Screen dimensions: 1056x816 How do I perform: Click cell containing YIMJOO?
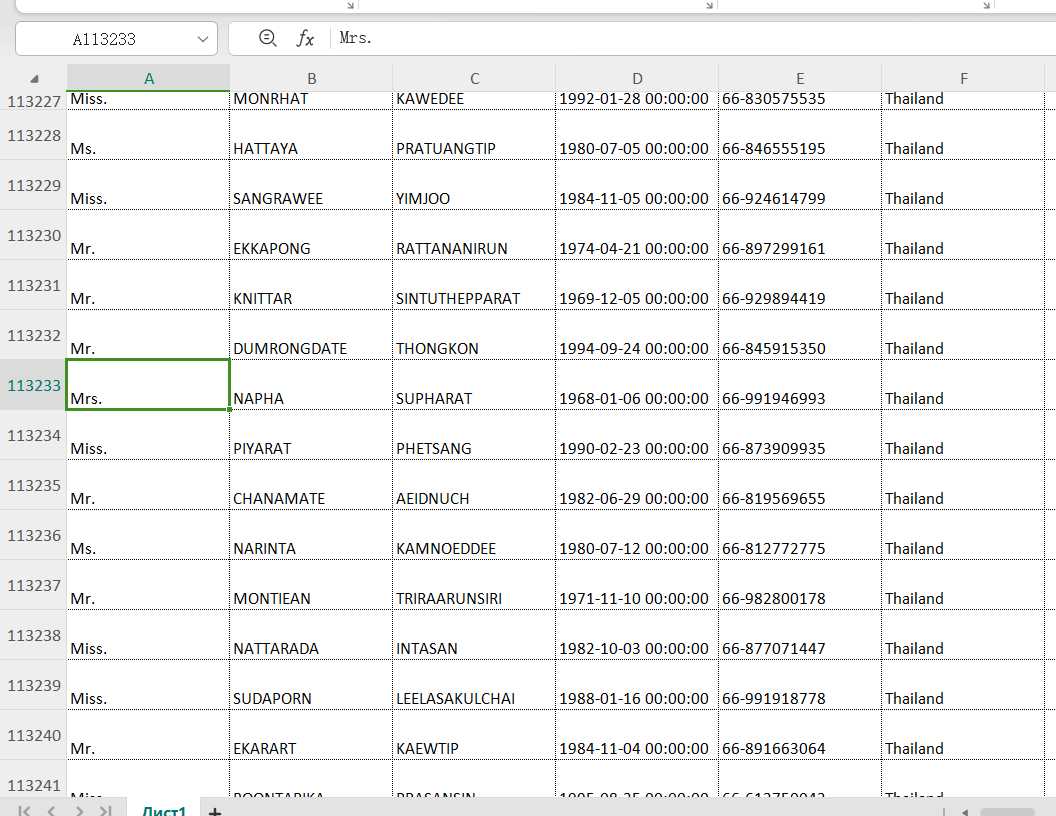[x=474, y=185]
